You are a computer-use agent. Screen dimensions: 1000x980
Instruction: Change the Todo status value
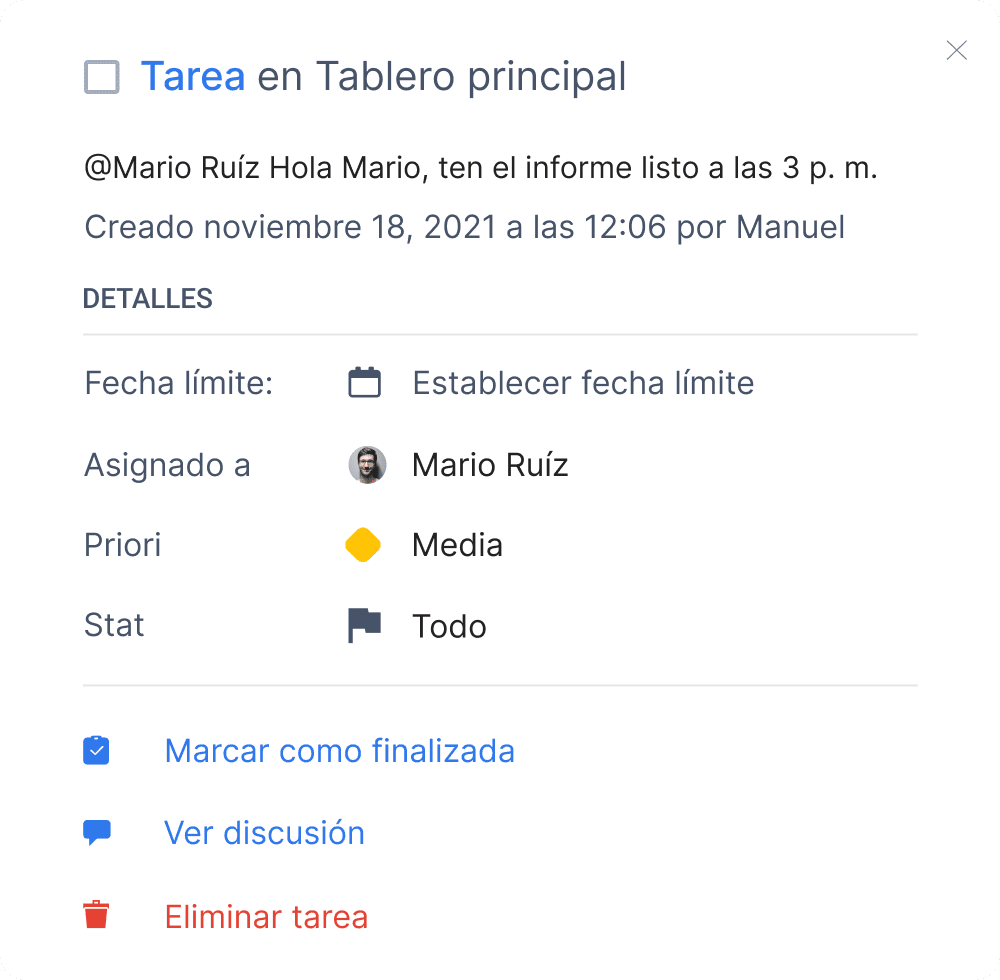pyautogui.click(x=449, y=627)
